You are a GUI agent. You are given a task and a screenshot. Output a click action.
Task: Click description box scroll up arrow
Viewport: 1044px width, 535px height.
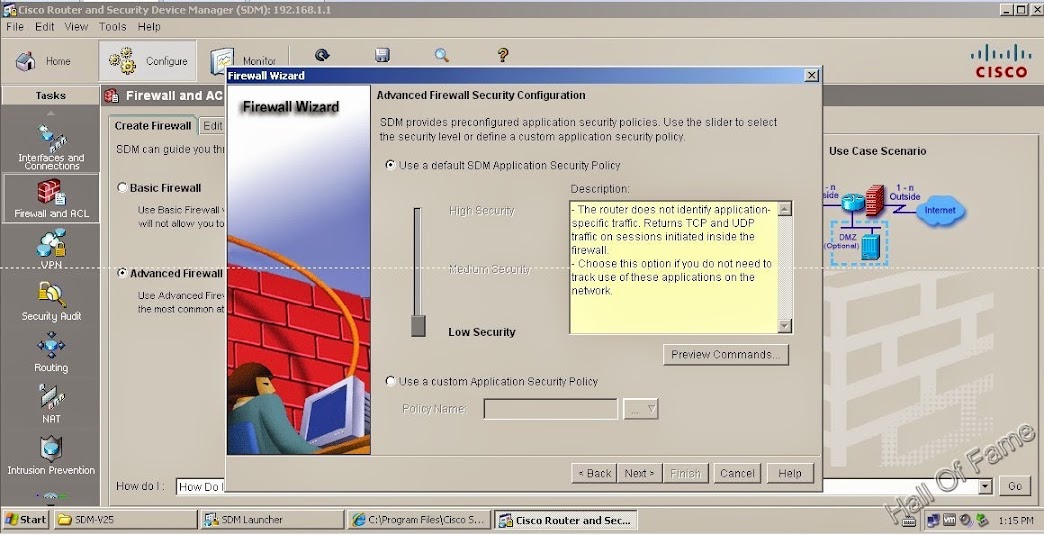(x=784, y=209)
